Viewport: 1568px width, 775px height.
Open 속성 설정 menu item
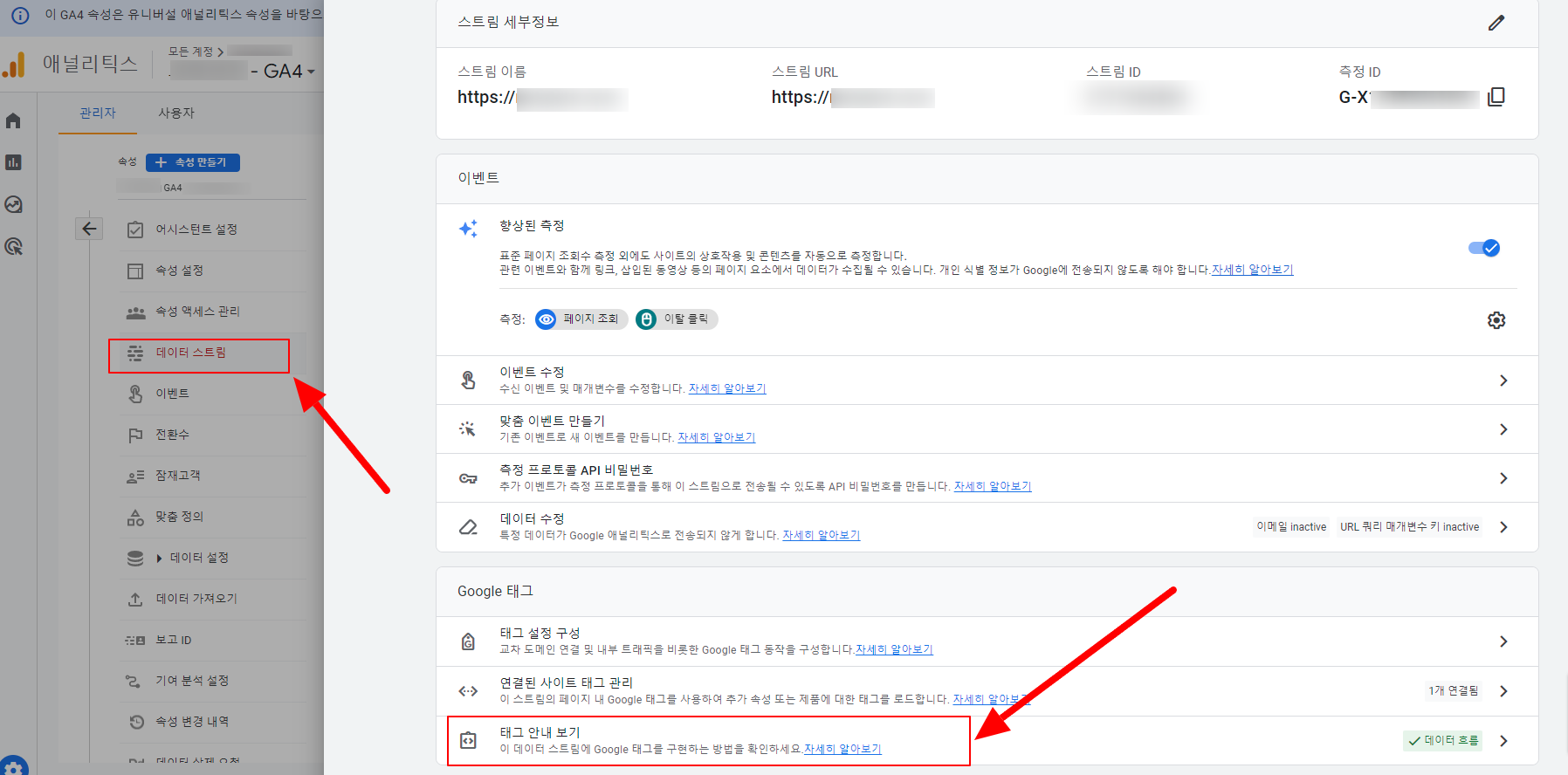[x=179, y=271]
